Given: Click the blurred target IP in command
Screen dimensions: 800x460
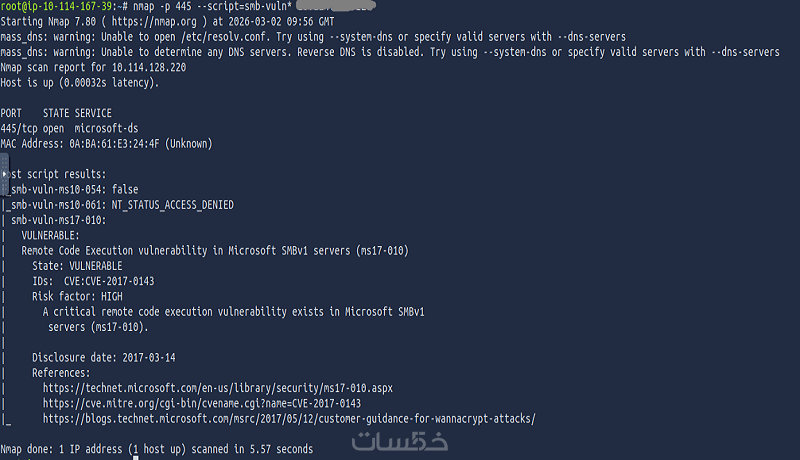Looking at the screenshot, I should click(336, 6).
